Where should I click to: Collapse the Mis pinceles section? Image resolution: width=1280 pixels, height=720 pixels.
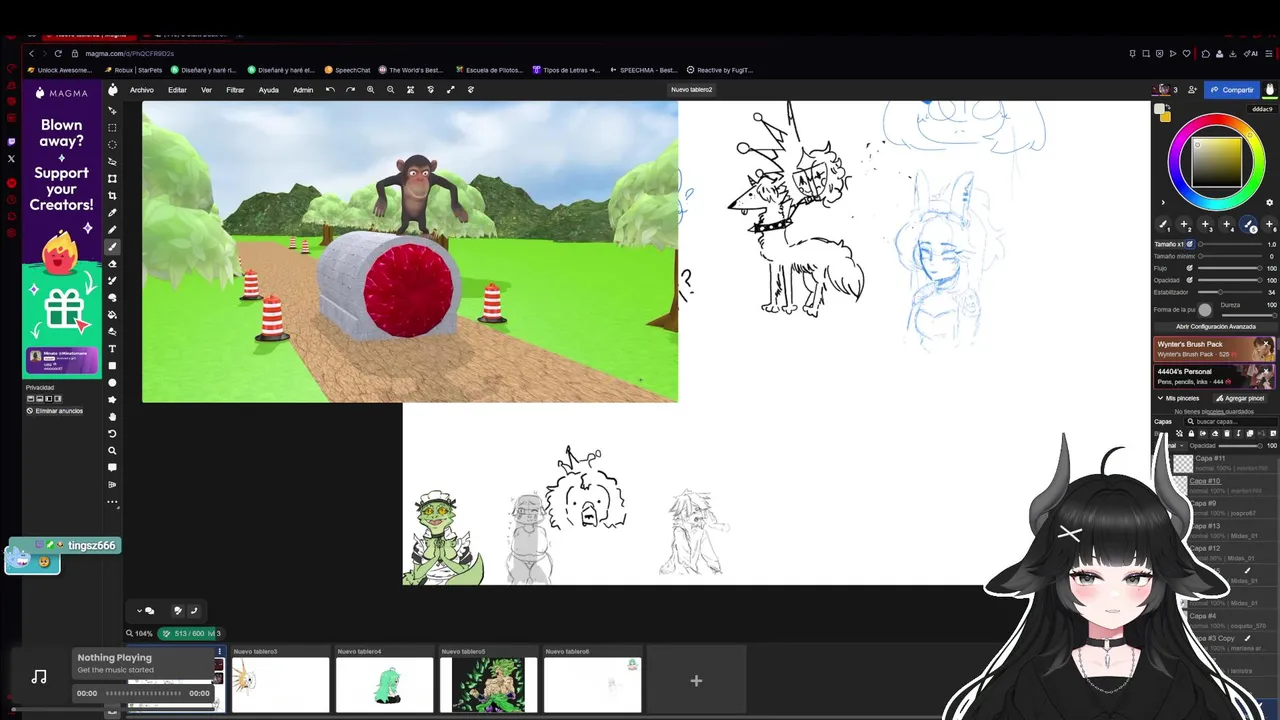pos(1161,398)
